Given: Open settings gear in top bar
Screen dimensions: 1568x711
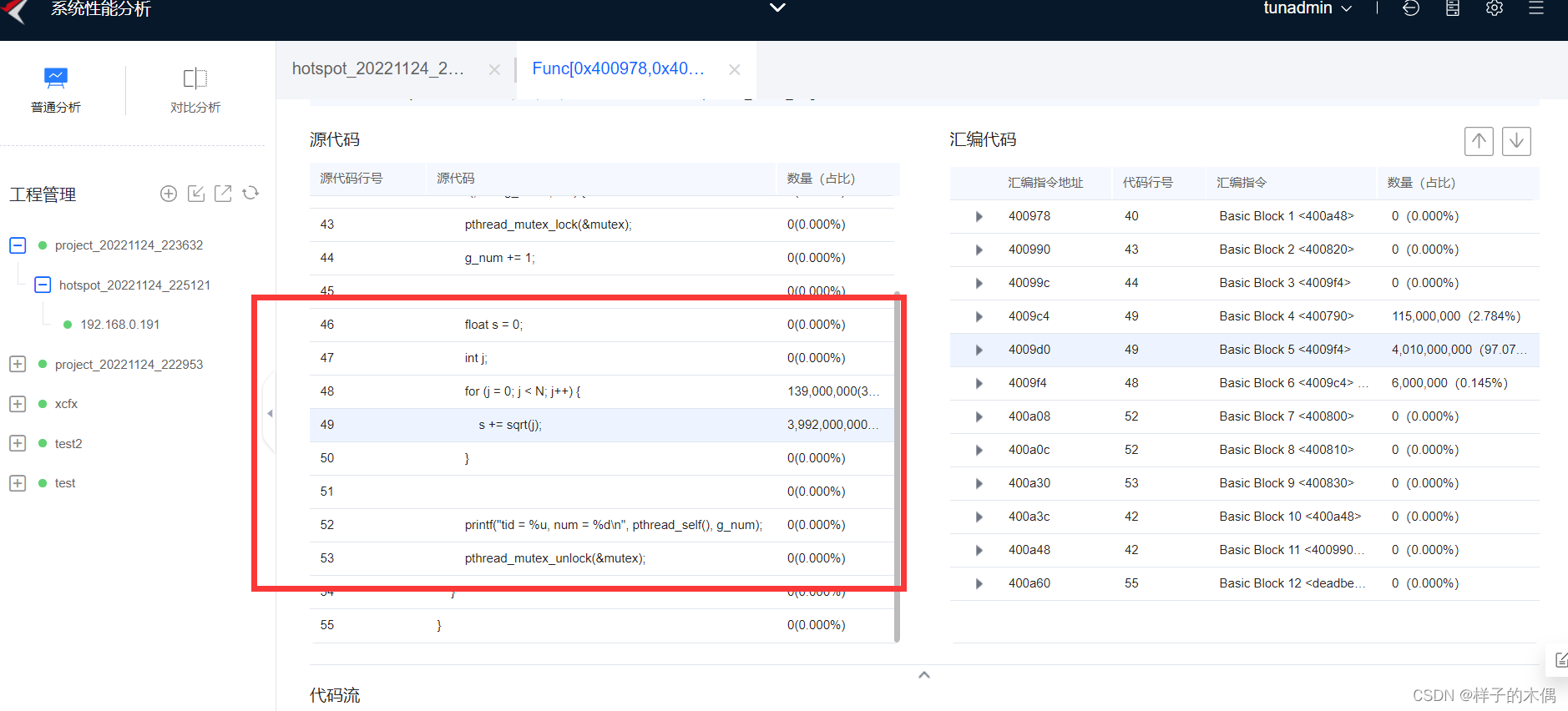Looking at the screenshot, I should (1495, 8).
